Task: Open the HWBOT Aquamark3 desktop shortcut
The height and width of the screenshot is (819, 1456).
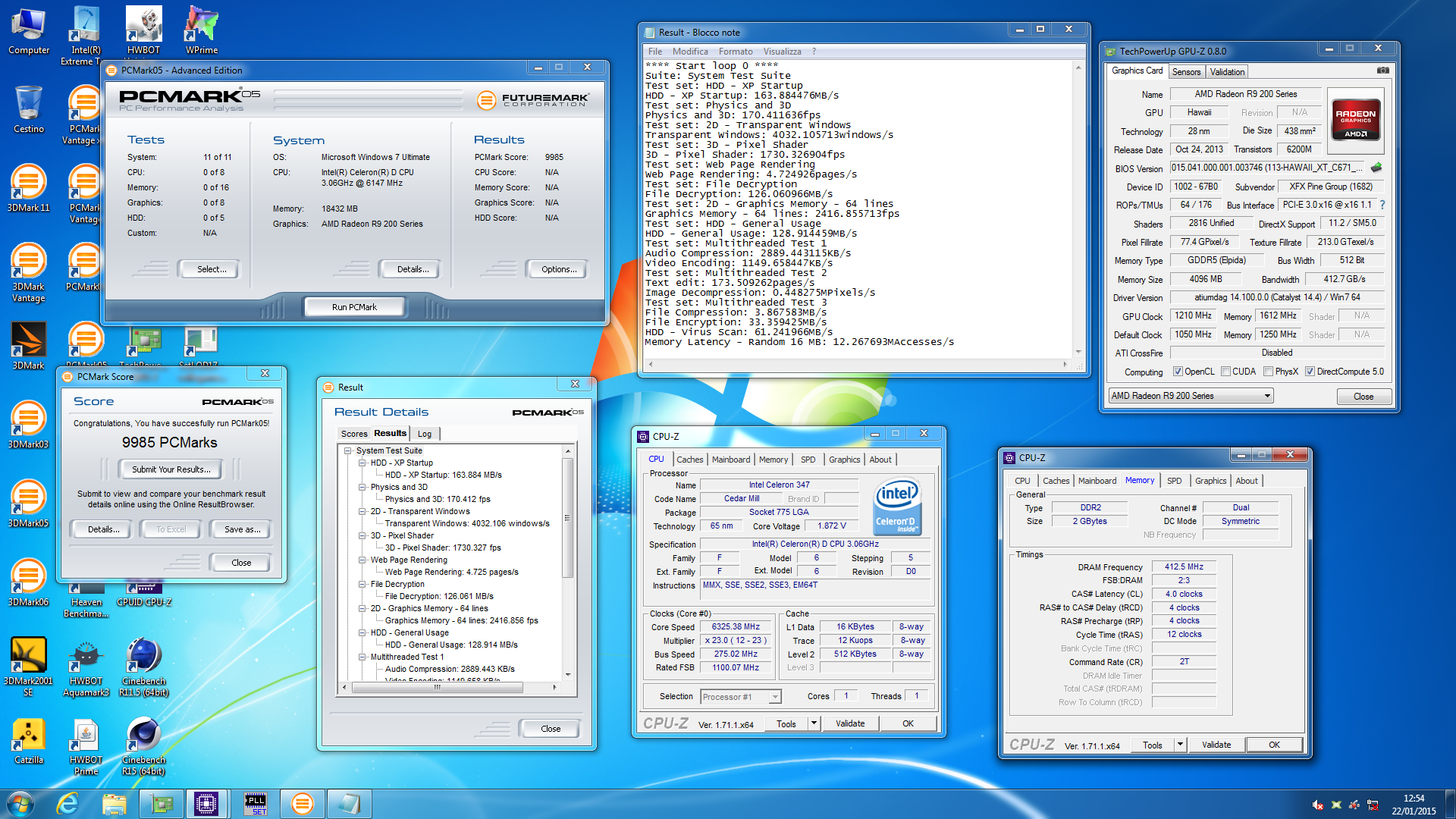Action: click(86, 667)
